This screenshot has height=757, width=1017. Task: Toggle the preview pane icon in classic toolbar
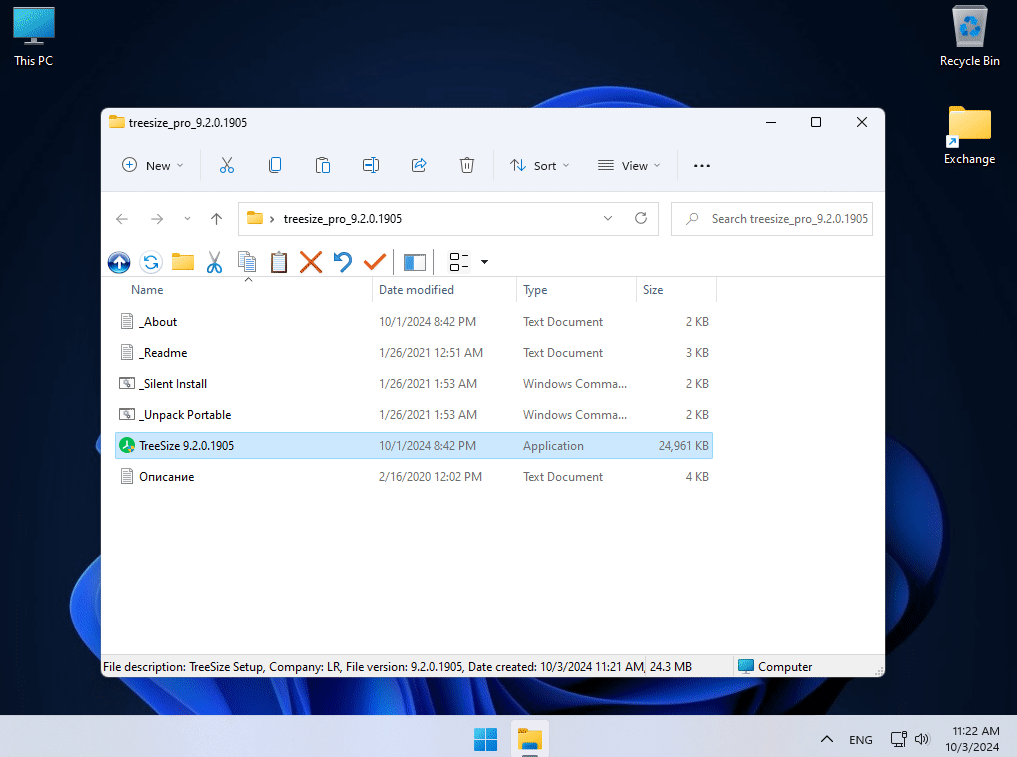click(415, 262)
